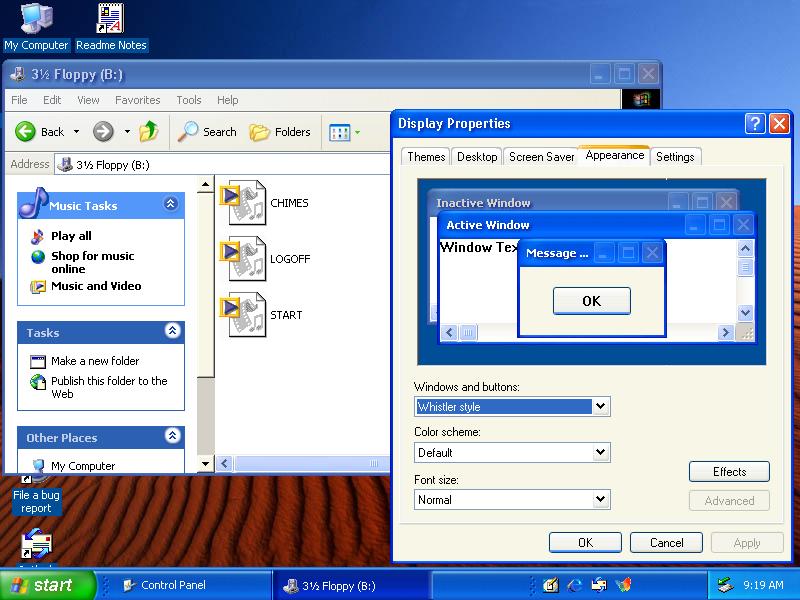The image size is (800, 600).
Task: Toggle the Folders pane button
Action: 280,132
